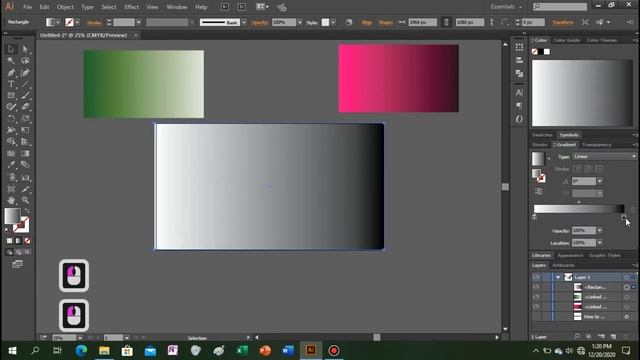640x360 pixels.
Task: Toggle constrain width and height link
Action: pos(447,22)
